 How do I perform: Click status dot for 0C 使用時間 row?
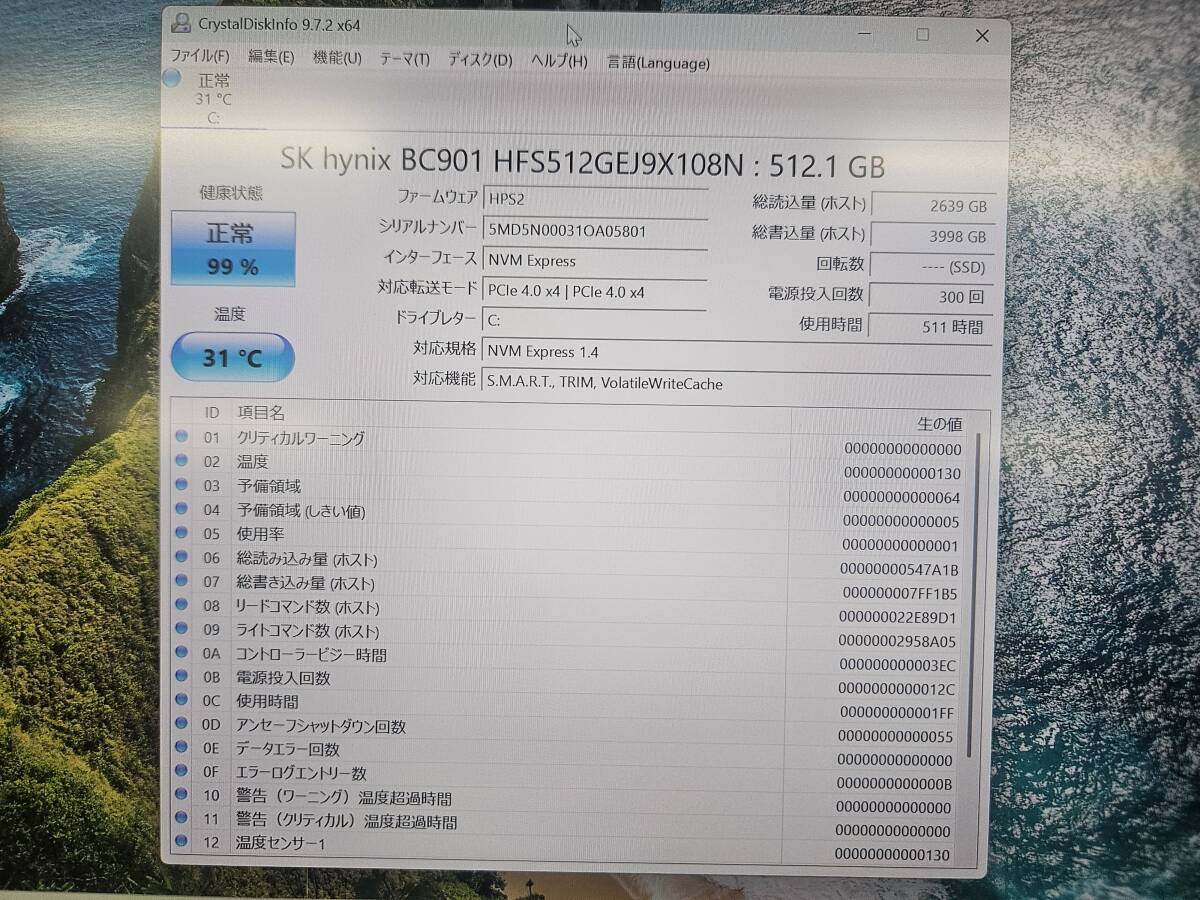point(182,699)
